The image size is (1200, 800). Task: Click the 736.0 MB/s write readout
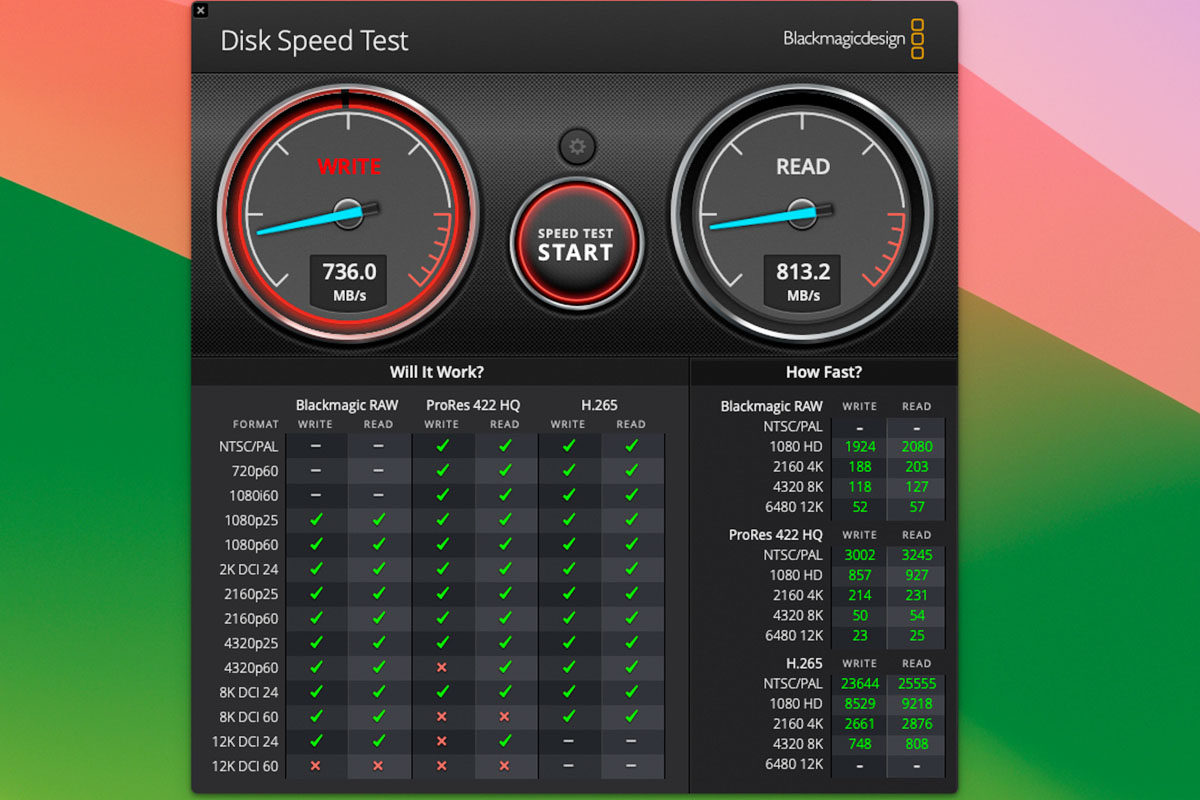pos(349,281)
